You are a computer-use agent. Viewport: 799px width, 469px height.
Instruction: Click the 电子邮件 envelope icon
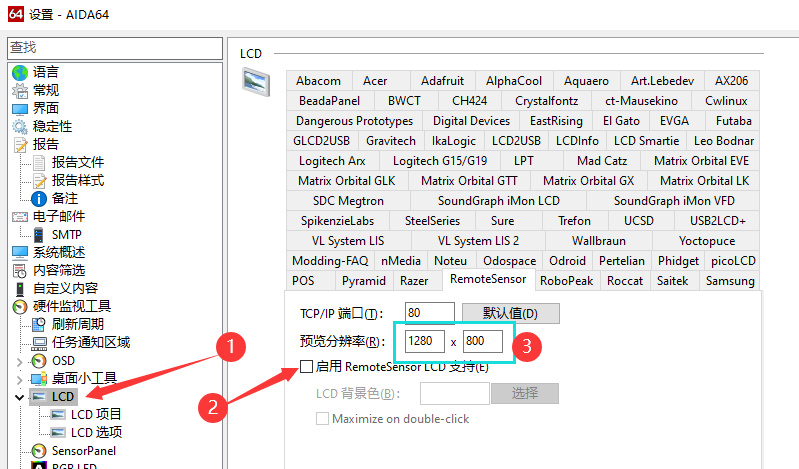point(20,217)
